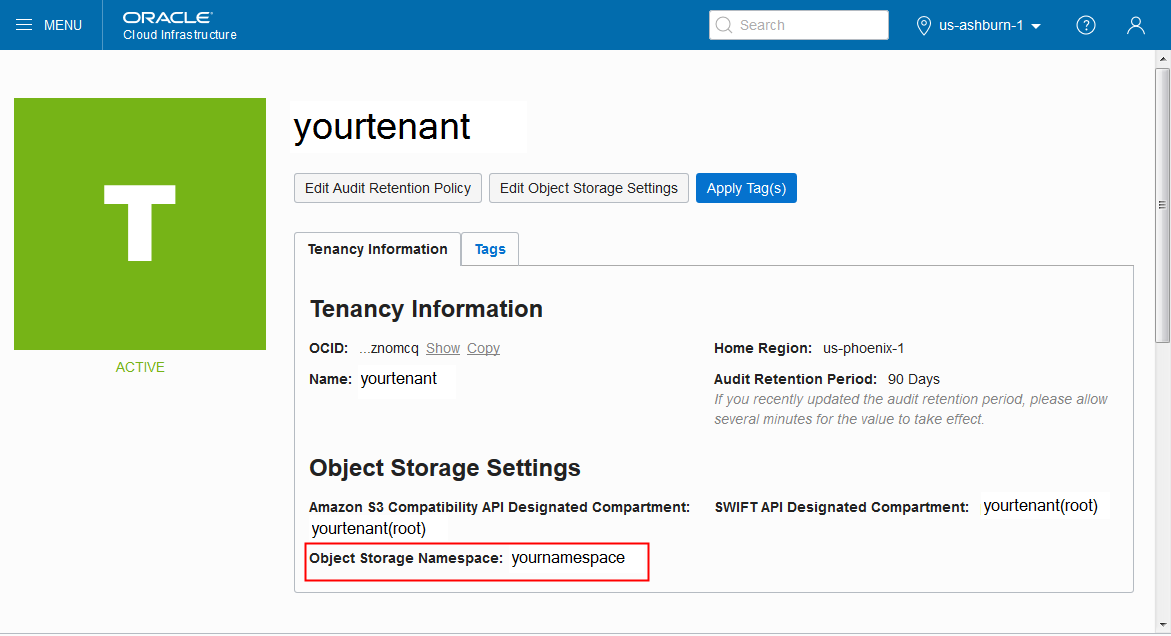Click SWIFT API compartment value yourtenant(root)
1171x636 pixels.
(x=1040, y=505)
